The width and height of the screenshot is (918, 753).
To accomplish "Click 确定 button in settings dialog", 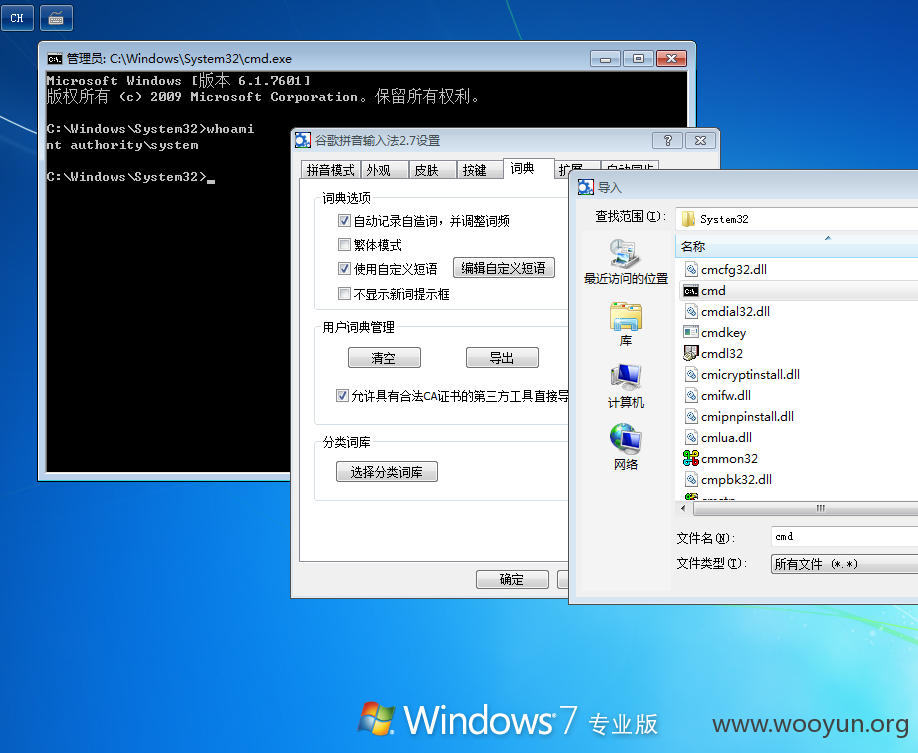I will (512, 579).
